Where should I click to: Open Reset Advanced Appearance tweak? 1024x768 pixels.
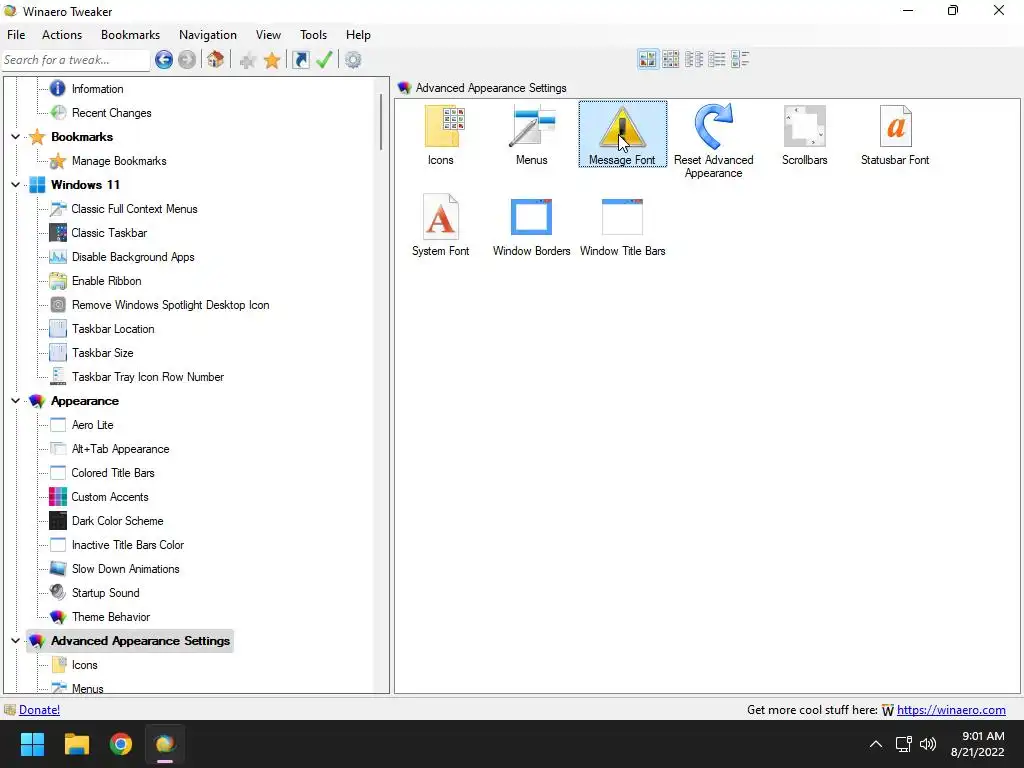pyautogui.click(x=713, y=140)
